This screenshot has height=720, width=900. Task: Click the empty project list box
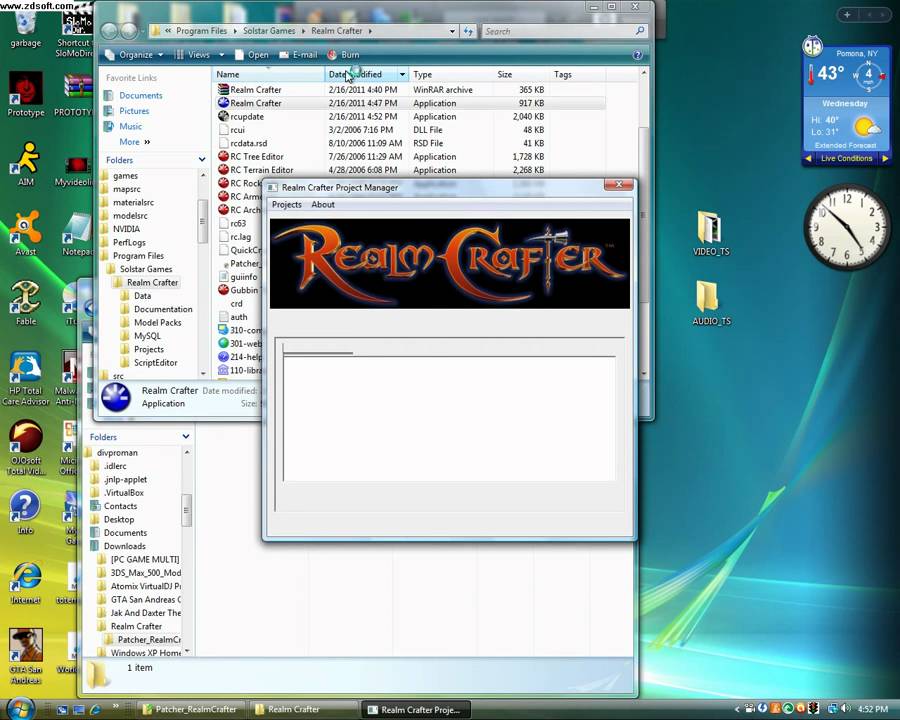point(449,419)
